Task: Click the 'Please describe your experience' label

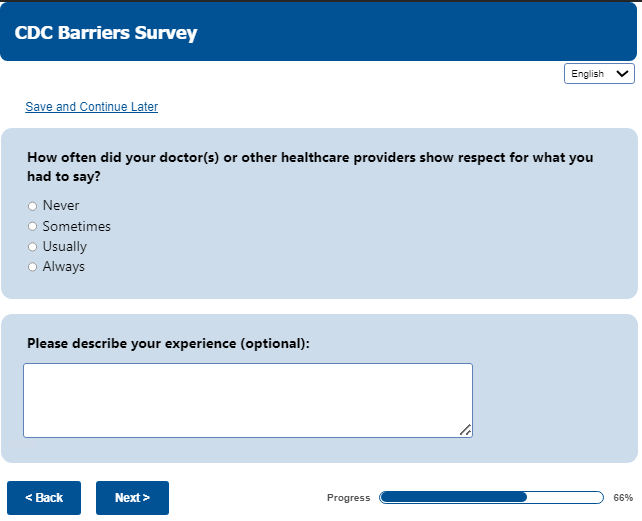Action: (168, 343)
